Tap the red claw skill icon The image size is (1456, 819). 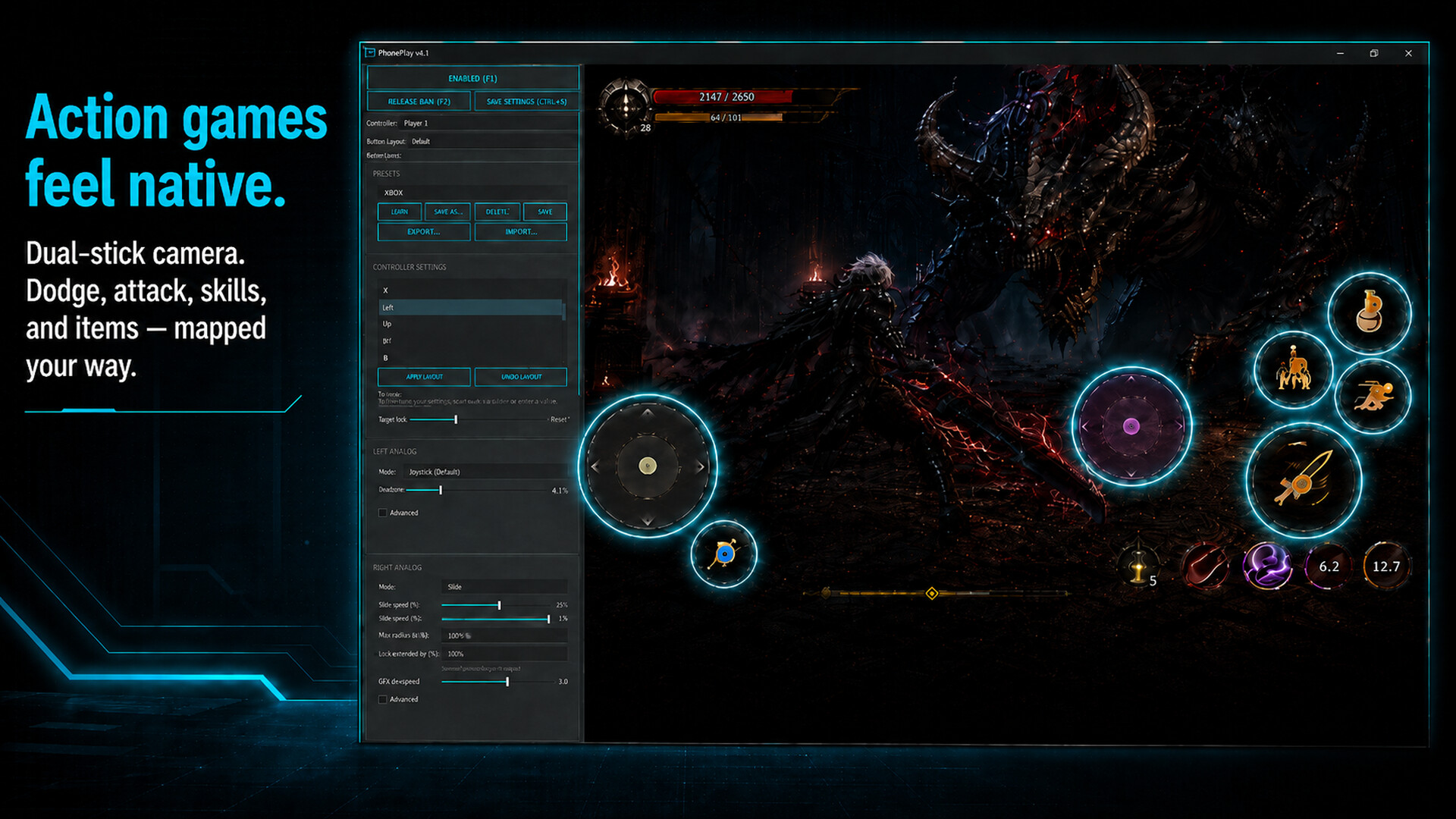[1205, 566]
